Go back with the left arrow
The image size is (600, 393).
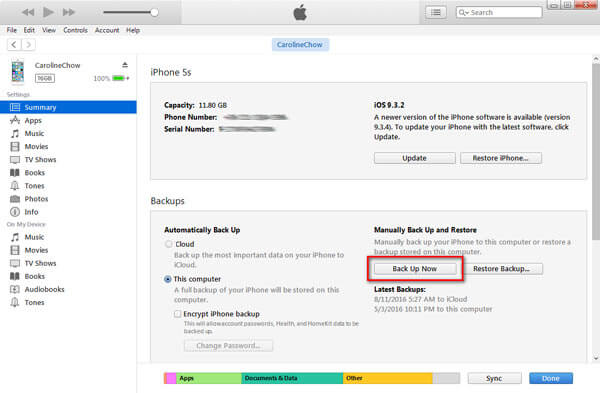coord(14,44)
